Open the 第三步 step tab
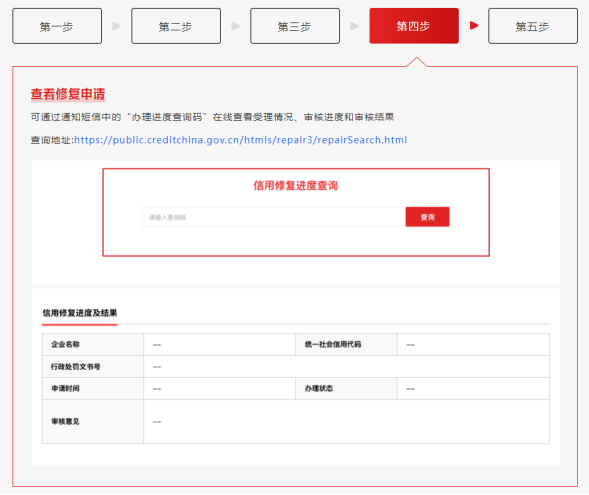Screen dimensions: 589x495 [295, 26]
